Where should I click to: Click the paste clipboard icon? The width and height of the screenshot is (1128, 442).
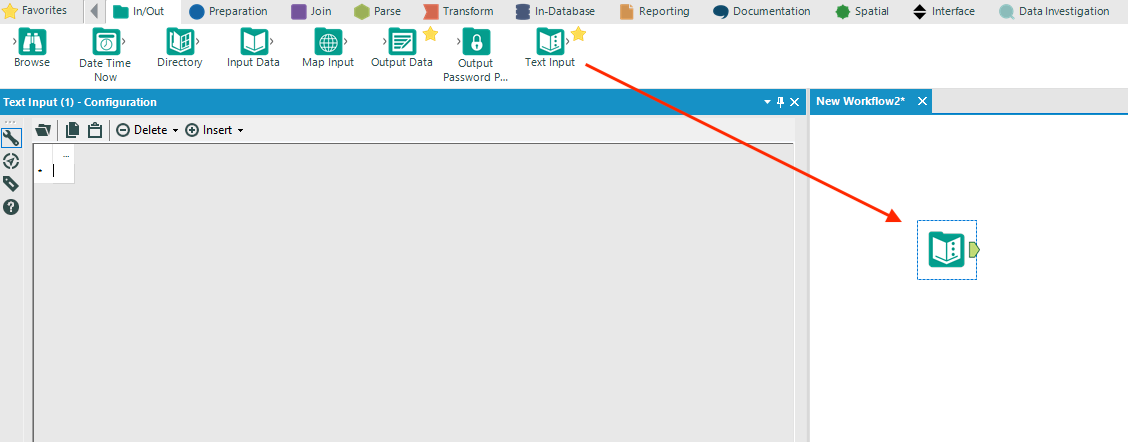tap(94, 130)
